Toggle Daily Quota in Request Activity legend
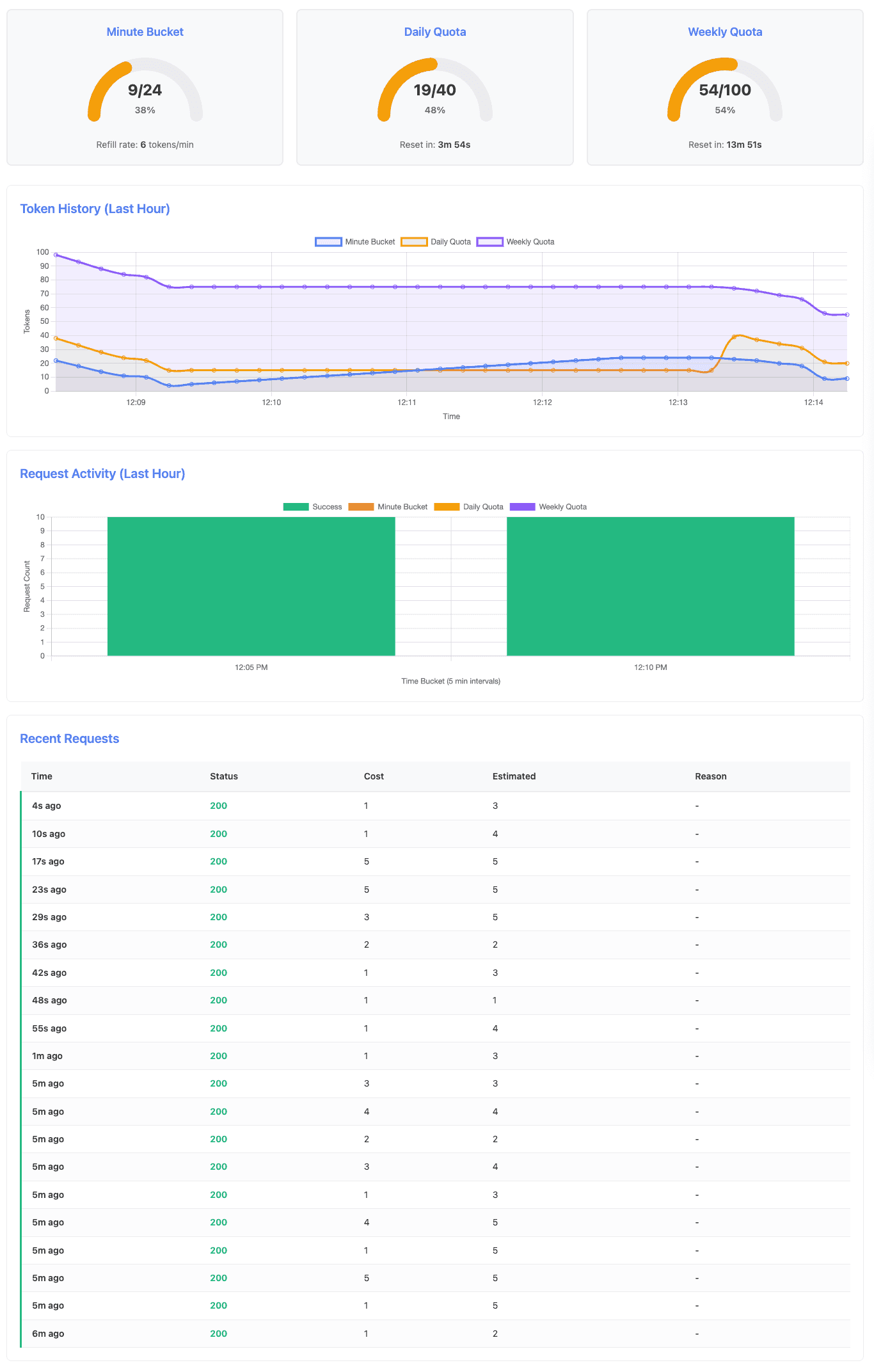 click(468, 507)
